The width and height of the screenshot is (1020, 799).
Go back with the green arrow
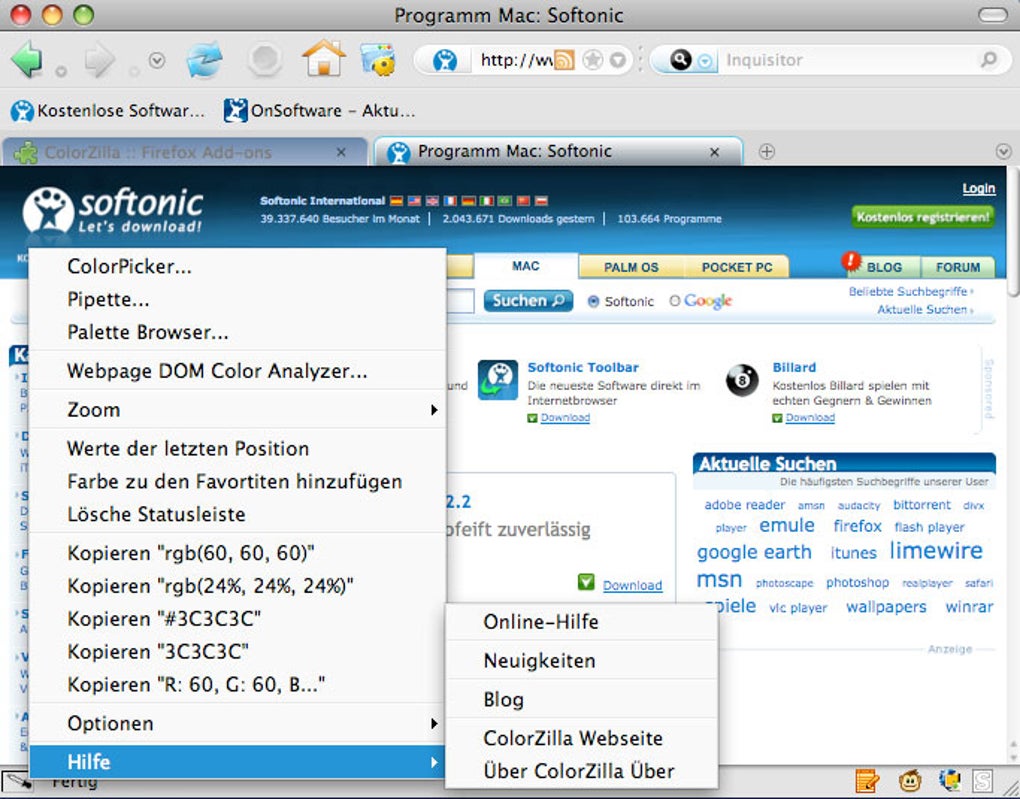(27, 59)
